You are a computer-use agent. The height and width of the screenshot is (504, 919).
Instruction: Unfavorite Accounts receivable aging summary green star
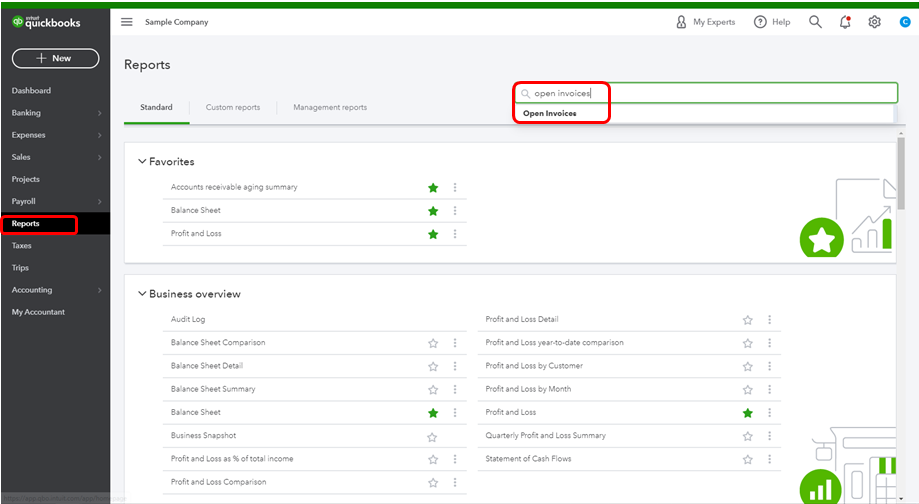[x=433, y=188]
